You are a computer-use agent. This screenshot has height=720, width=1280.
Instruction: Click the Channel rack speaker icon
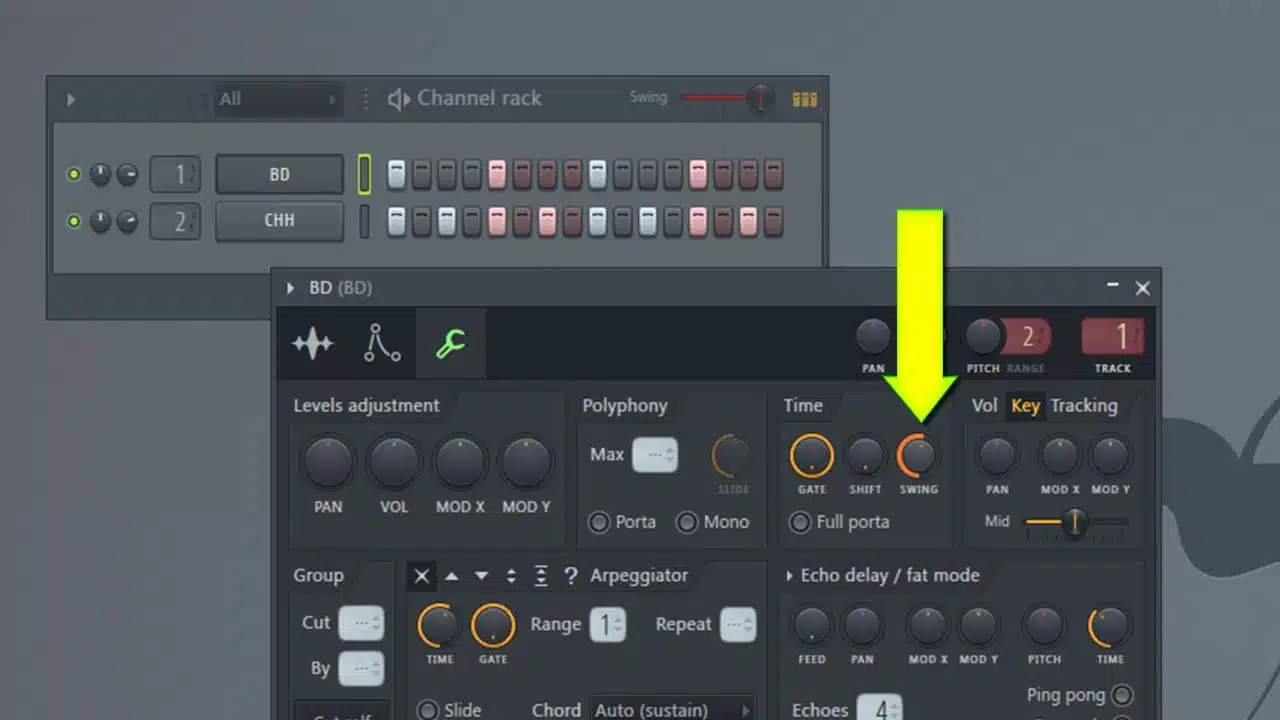(x=399, y=99)
